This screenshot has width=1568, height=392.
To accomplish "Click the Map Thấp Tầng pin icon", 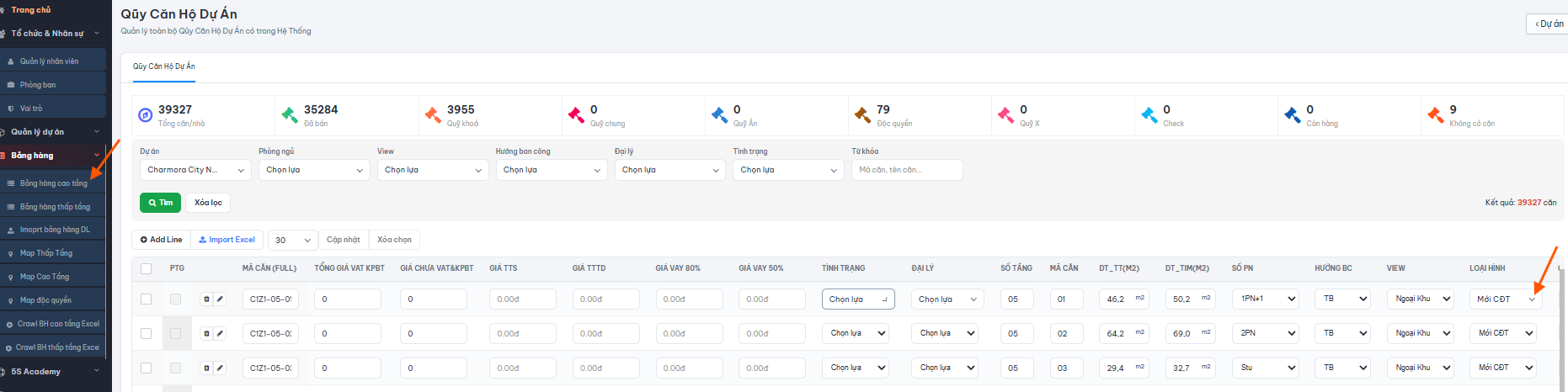I will pos(11,253).
